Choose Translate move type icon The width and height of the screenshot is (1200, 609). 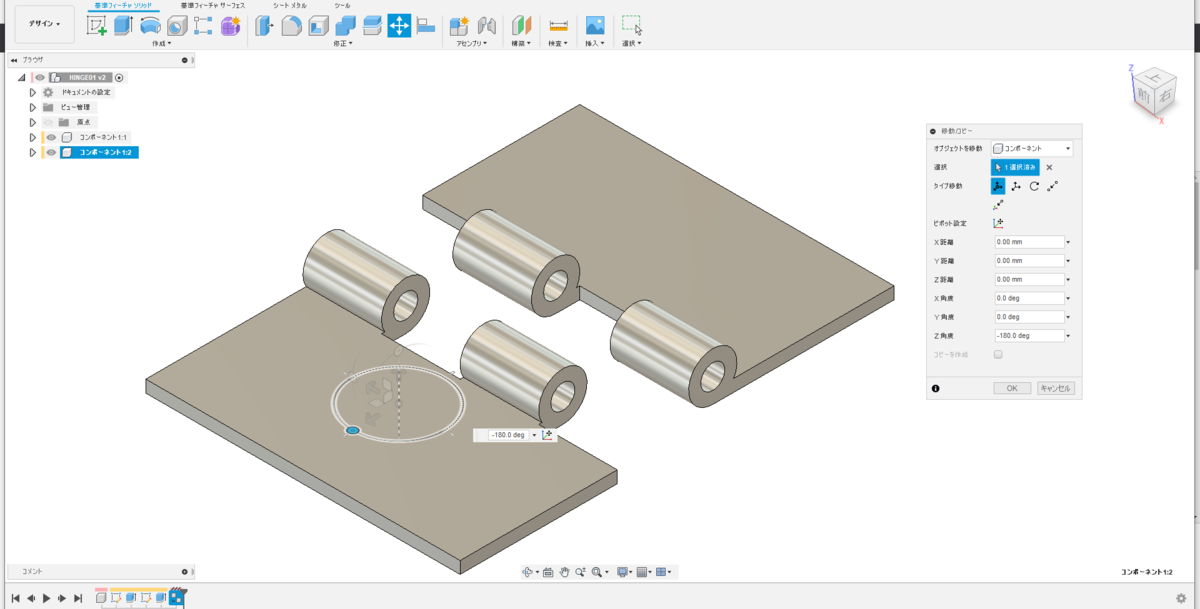pos(1016,186)
